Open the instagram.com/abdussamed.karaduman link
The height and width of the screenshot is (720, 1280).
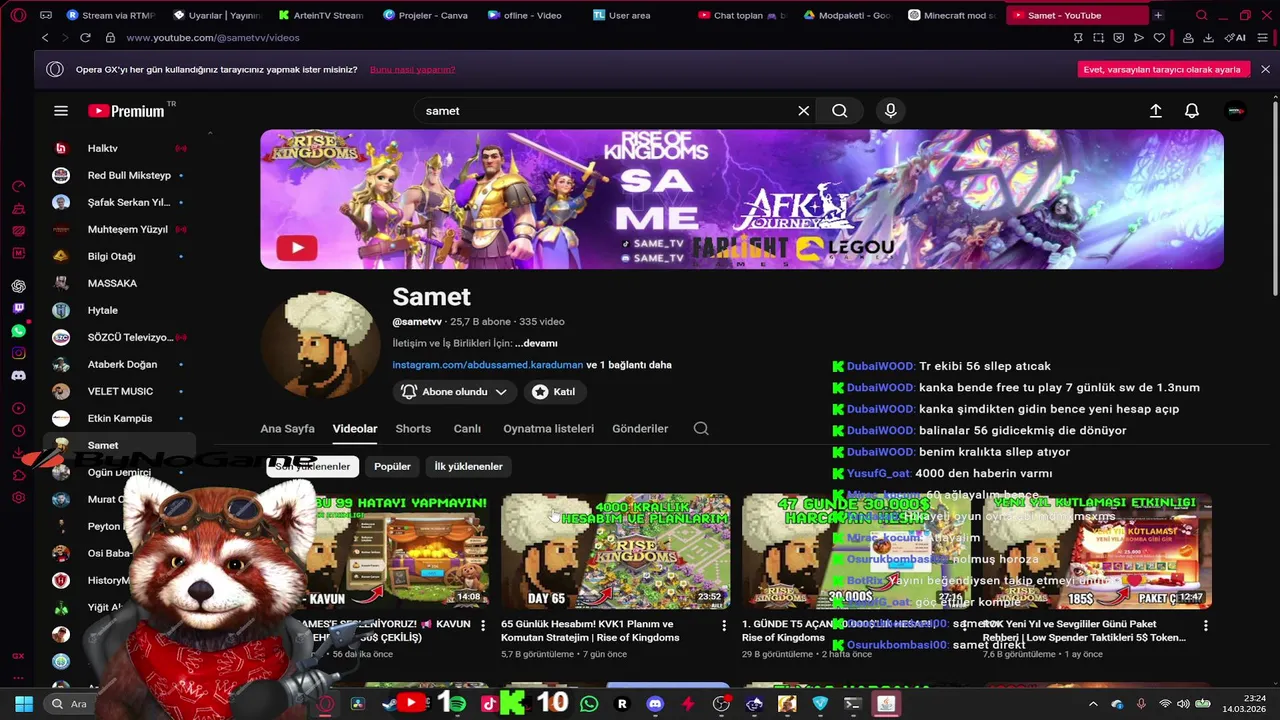487,365
